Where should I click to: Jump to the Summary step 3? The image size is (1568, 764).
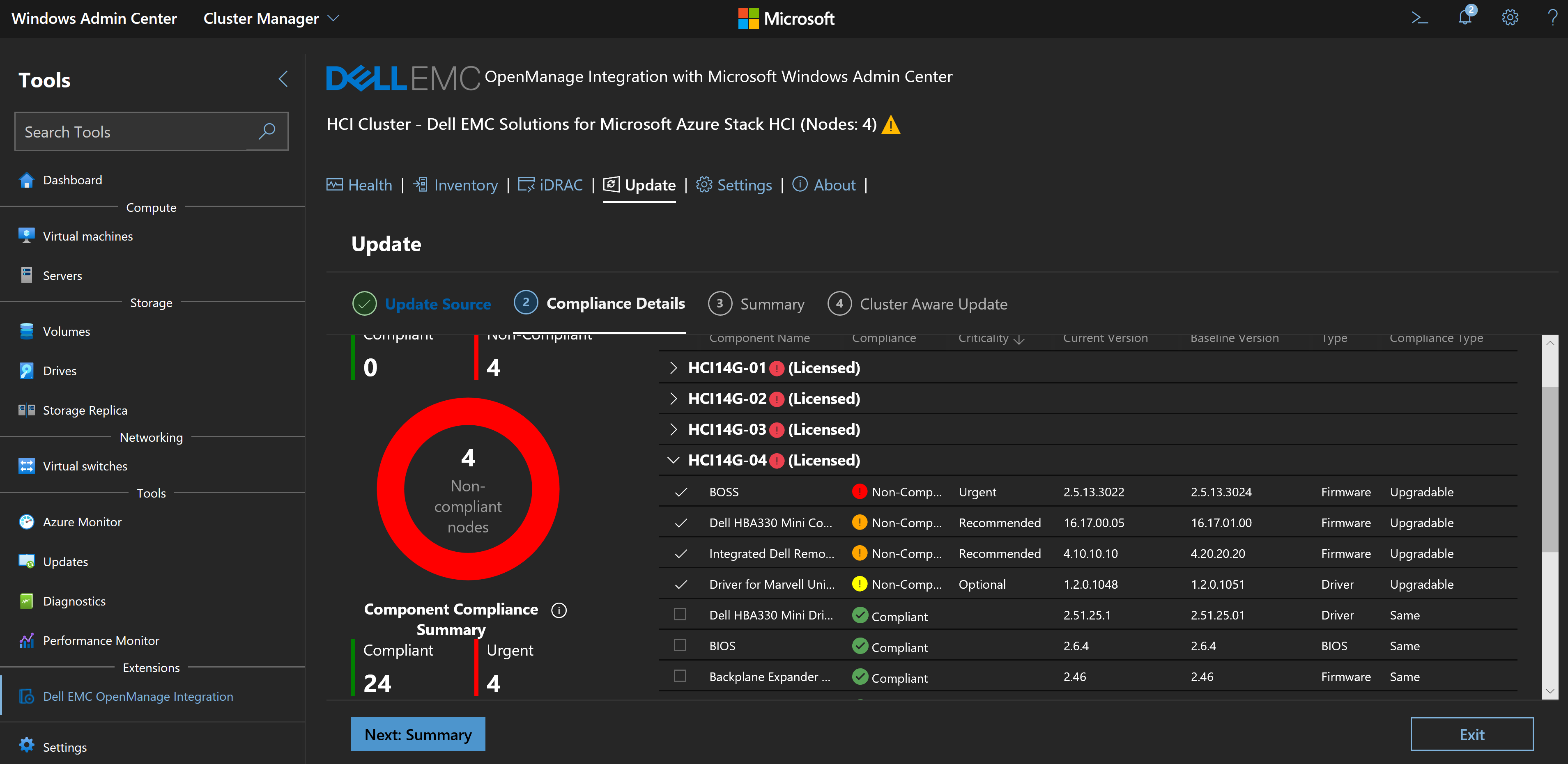756,304
